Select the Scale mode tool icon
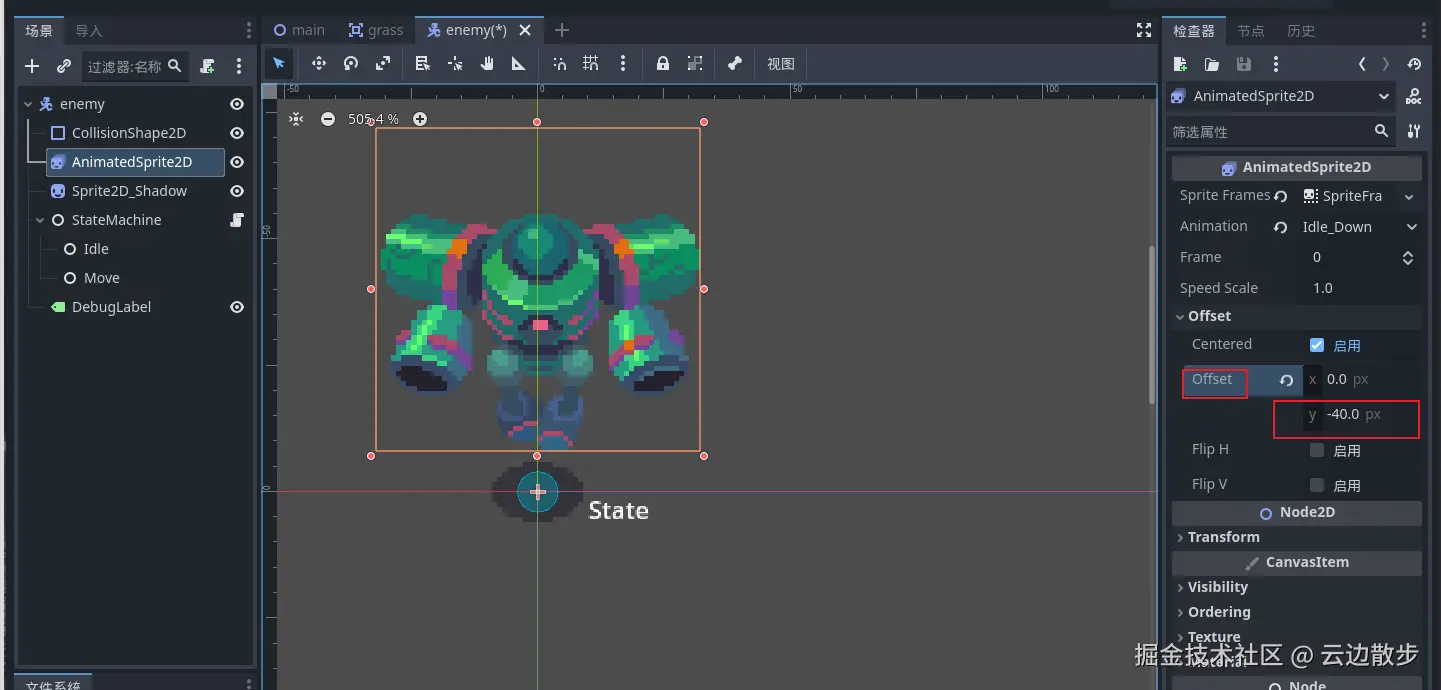This screenshot has width=1441, height=690. (383, 64)
